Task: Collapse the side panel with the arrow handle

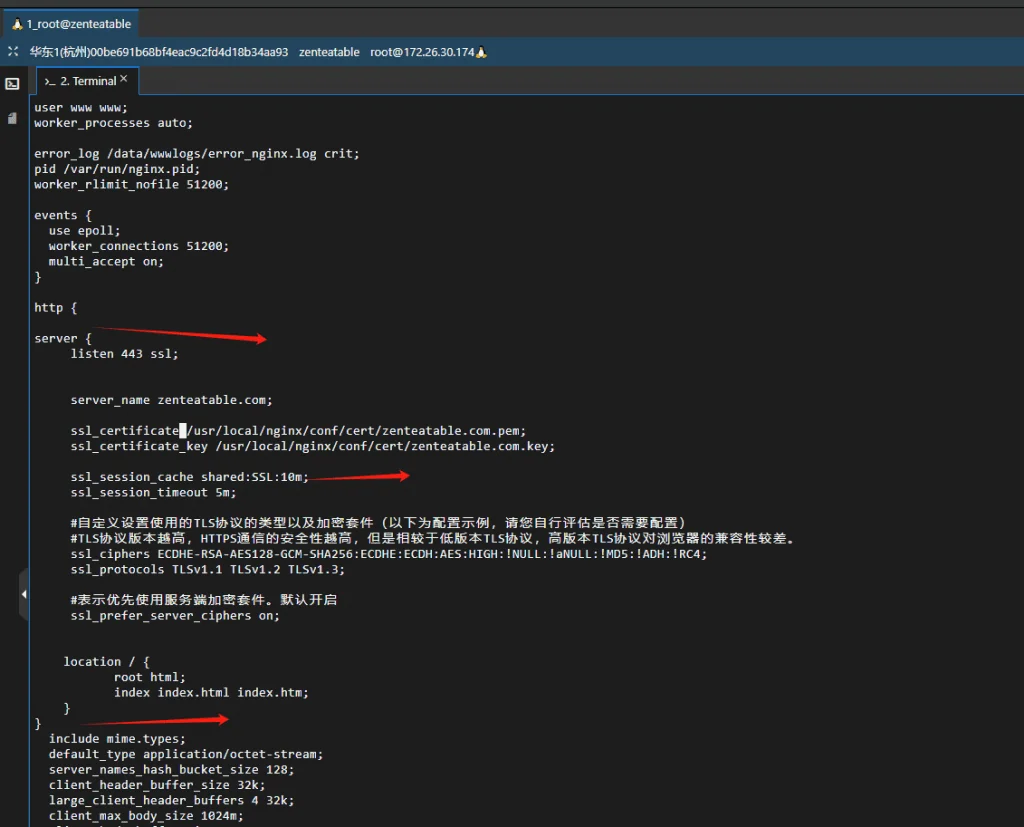Action: pos(24,594)
